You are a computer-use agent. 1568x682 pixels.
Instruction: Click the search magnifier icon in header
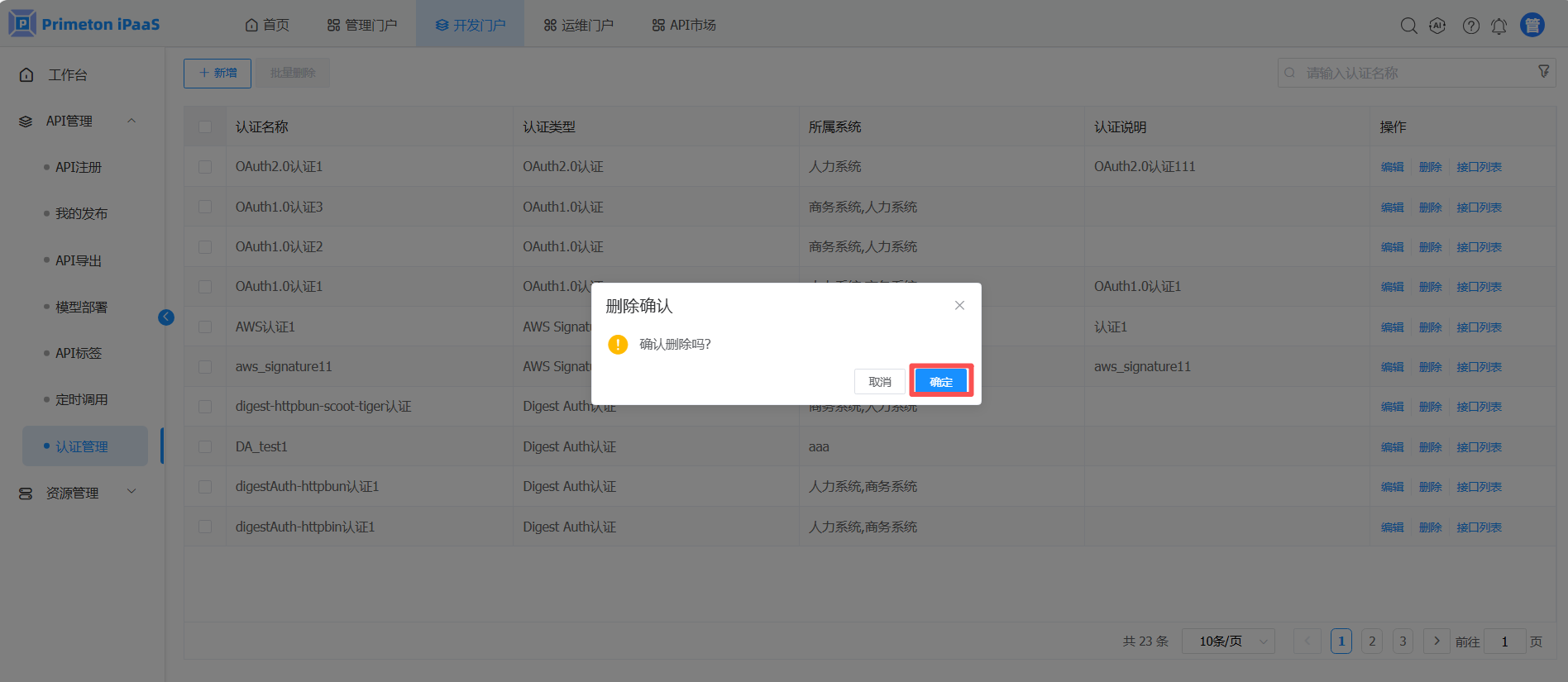coord(1408,26)
